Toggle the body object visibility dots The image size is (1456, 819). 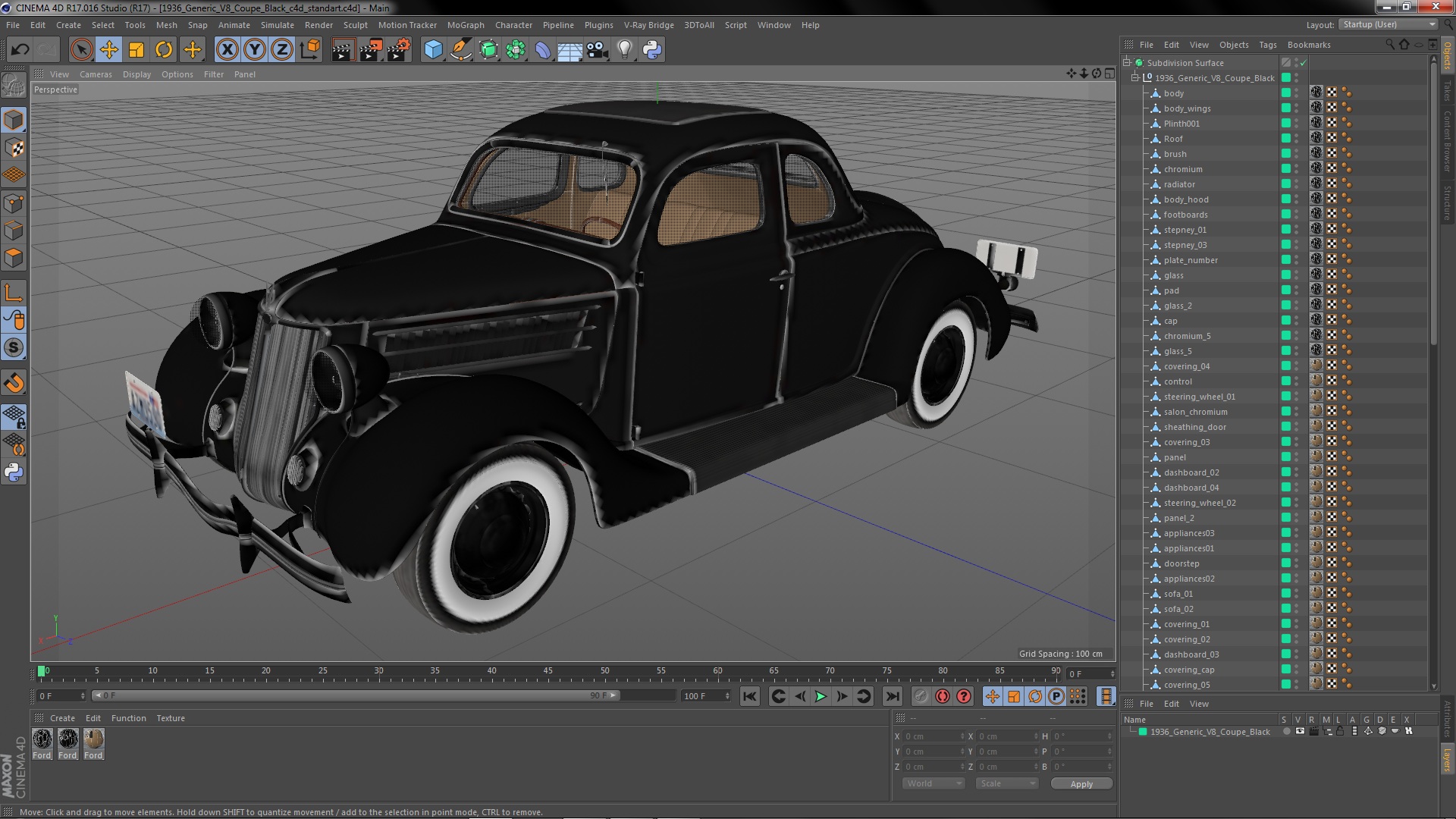click(1296, 93)
